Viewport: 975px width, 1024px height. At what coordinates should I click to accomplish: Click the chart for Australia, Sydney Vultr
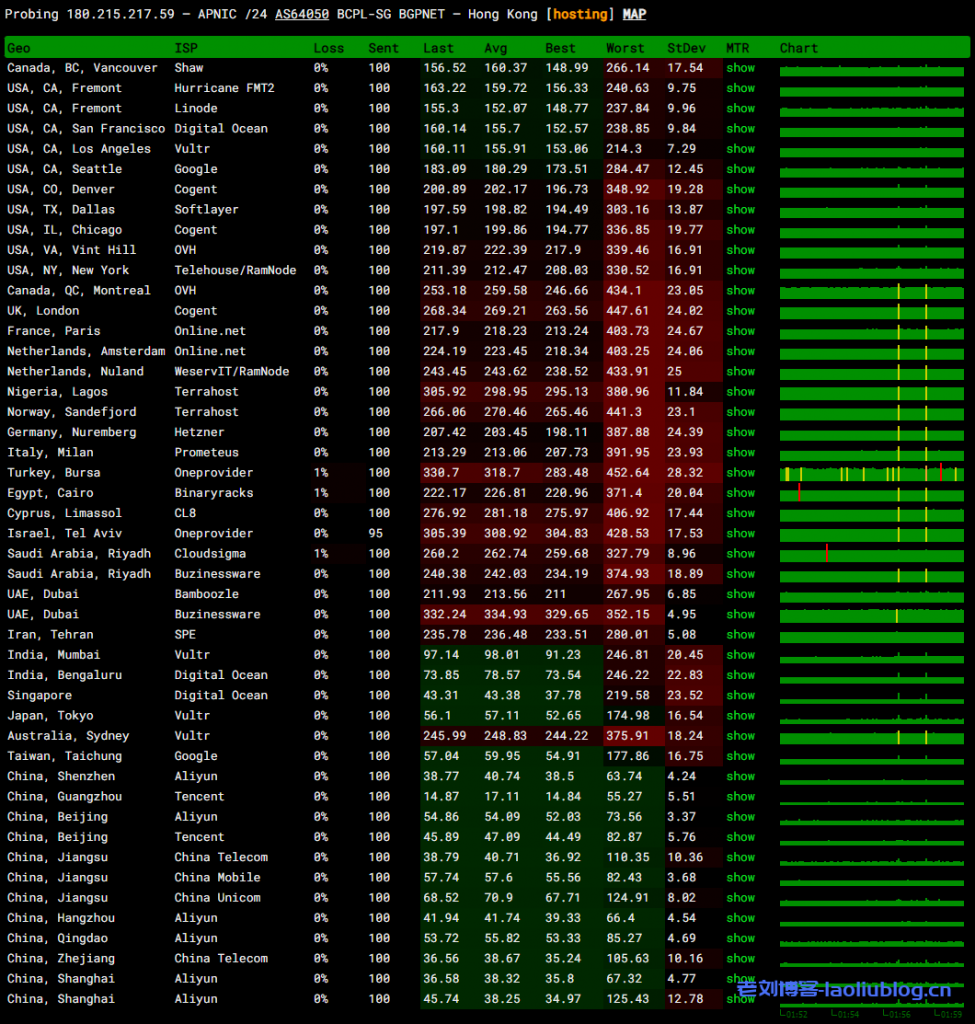pos(872,736)
